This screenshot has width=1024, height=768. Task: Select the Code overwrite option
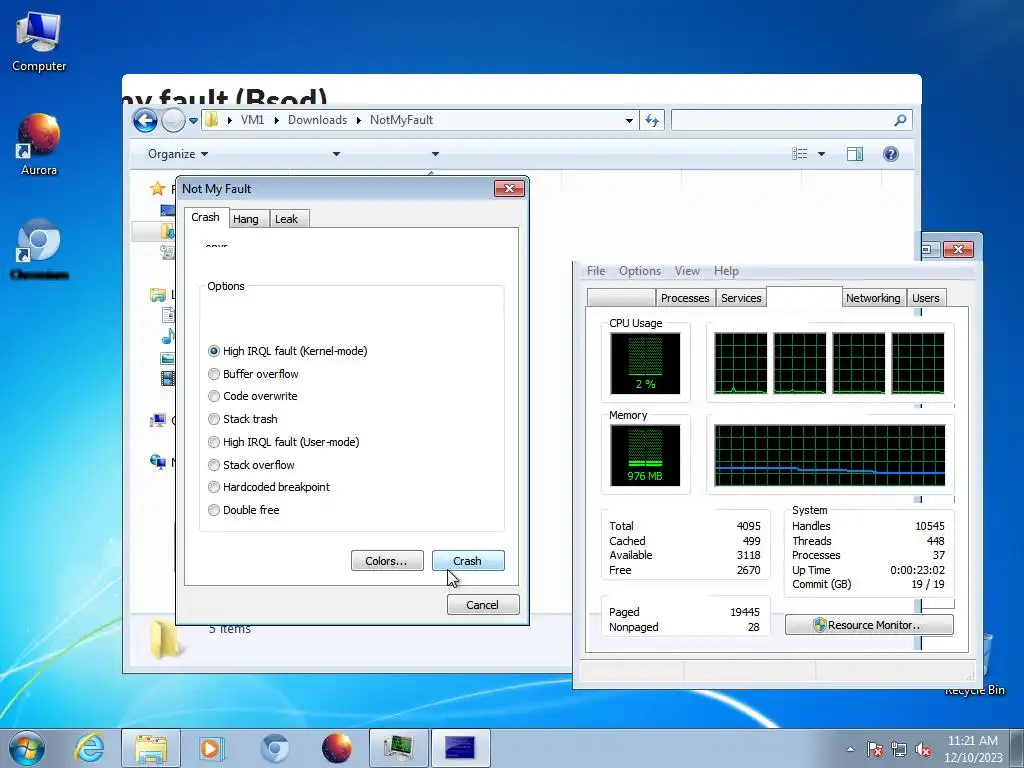(252, 396)
